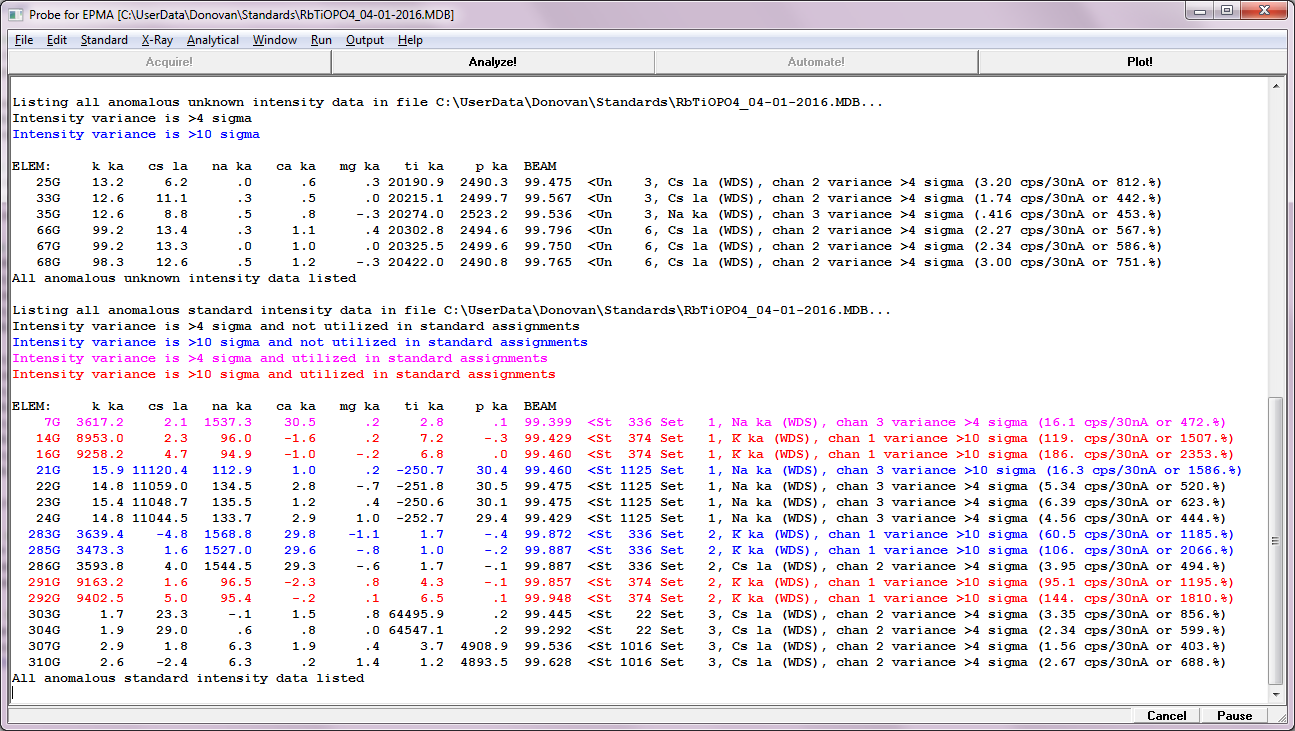
Task: Open the Probe for EPMA title bar icon
Action: coord(16,13)
